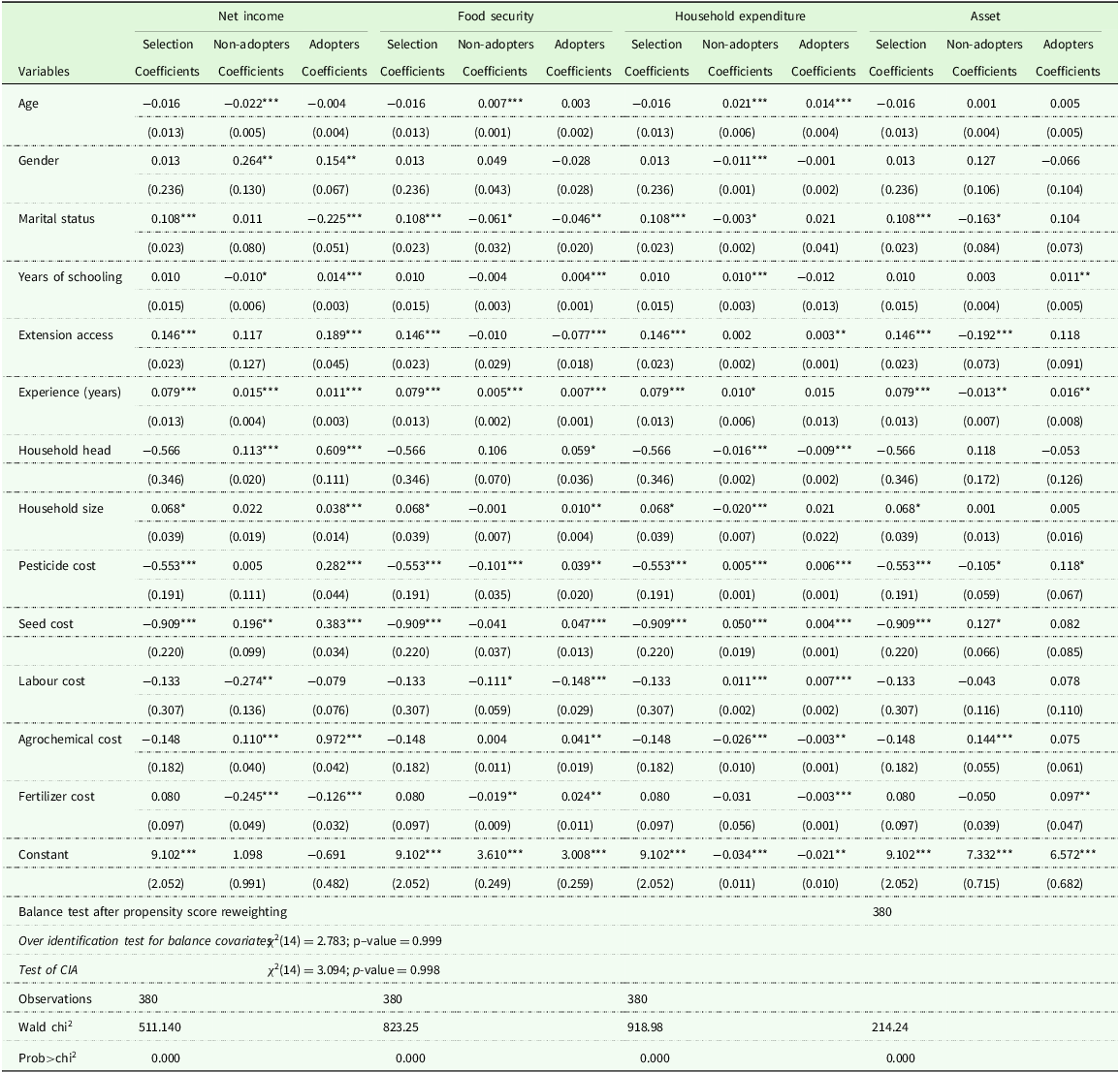Click the 'Experience (years)' row label
The height and width of the screenshot is (1073, 1120).
[x=69, y=393]
